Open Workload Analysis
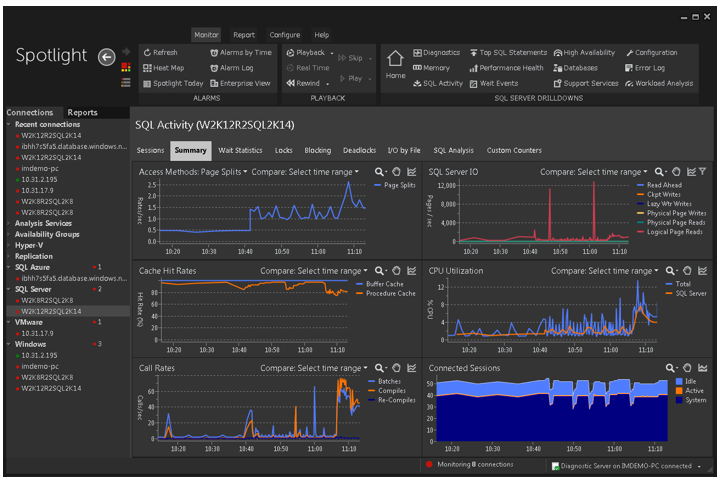Image resolution: width=722 pixels, height=482 pixels. 659,83
